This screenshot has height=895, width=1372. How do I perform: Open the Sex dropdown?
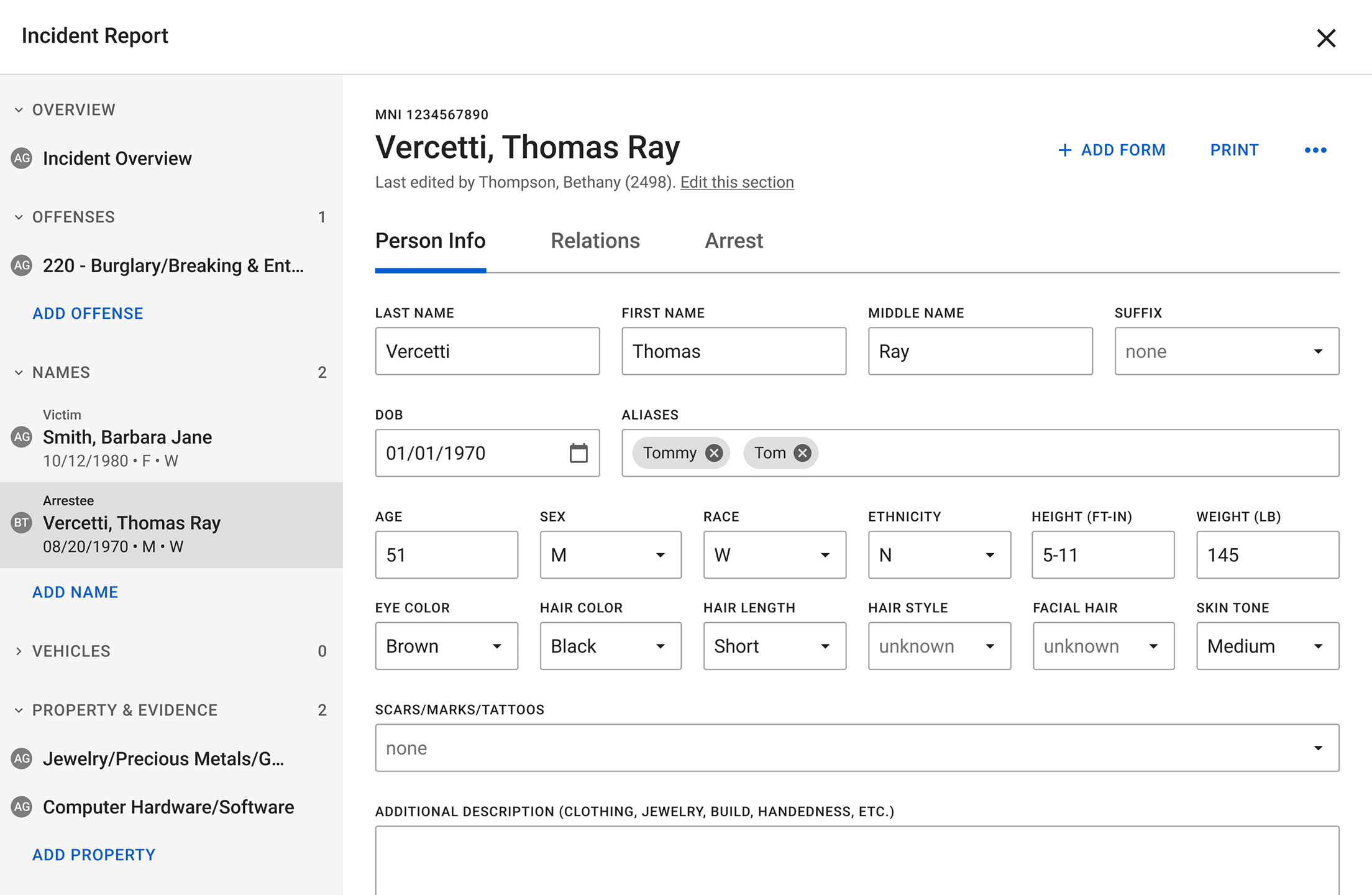[x=610, y=554]
